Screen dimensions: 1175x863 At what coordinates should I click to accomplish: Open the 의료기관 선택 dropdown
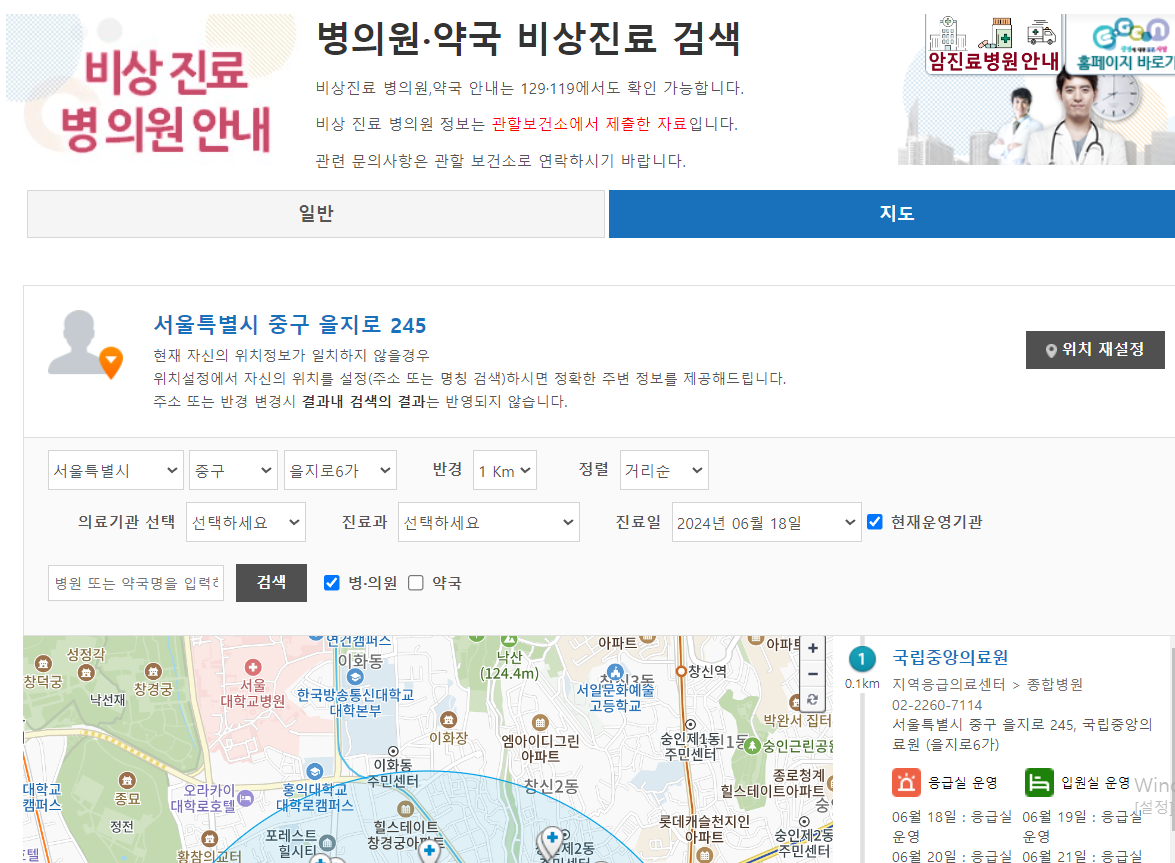pos(245,522)
